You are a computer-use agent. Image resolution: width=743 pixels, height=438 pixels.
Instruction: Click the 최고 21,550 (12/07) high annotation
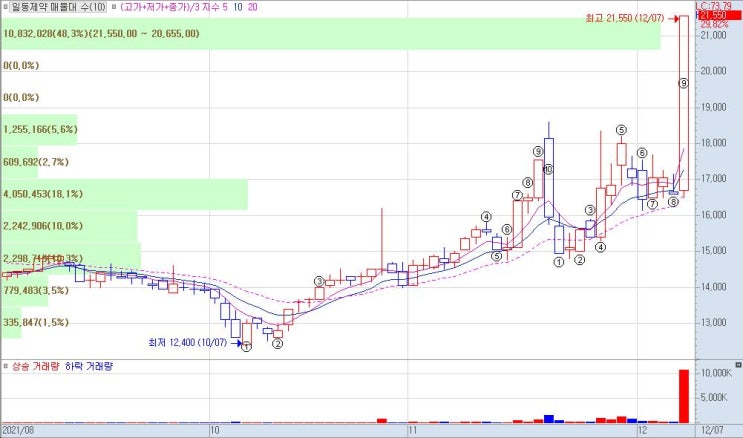[625, 18]
